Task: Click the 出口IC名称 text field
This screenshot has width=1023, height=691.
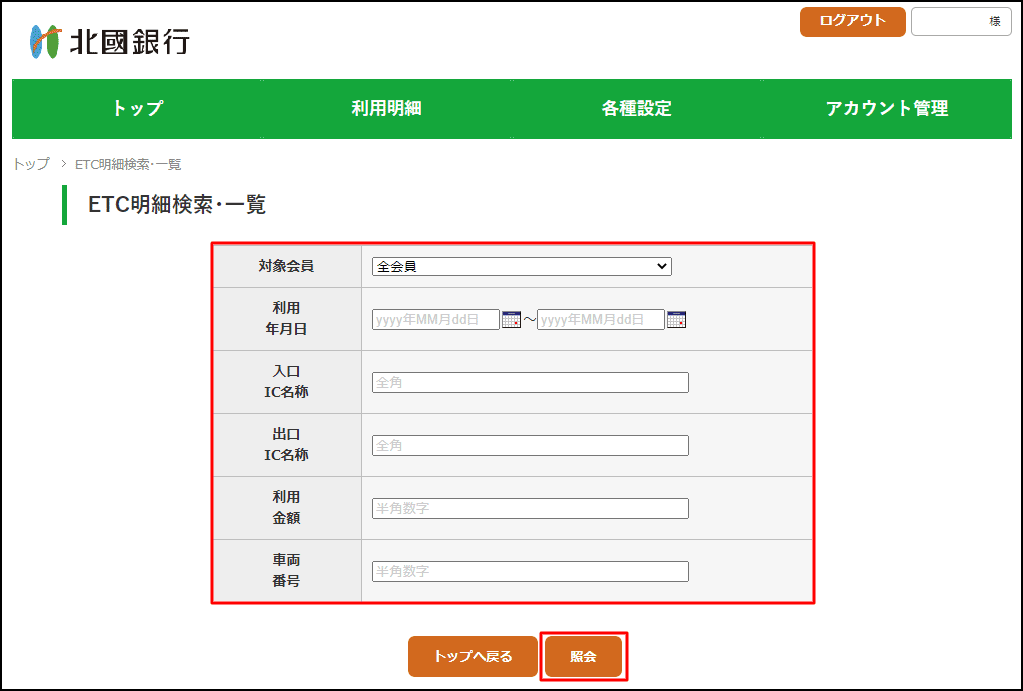Action: tap(530, 445)
